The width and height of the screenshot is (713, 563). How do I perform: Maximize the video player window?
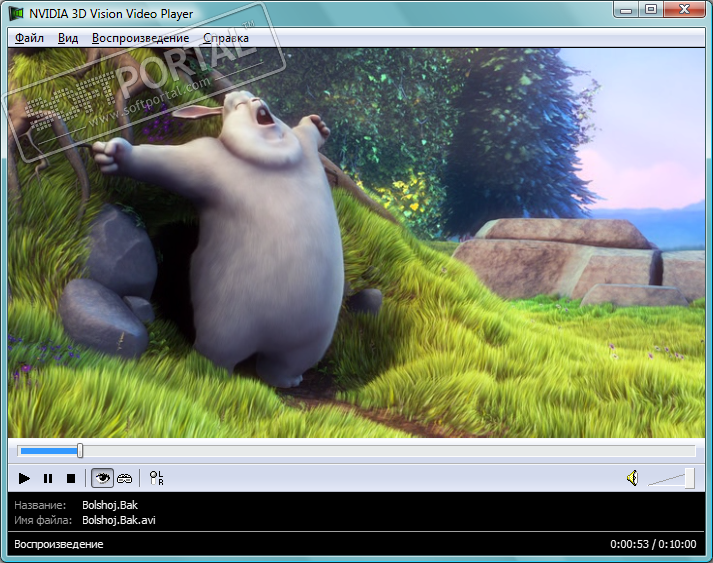[x=651, y=10]
